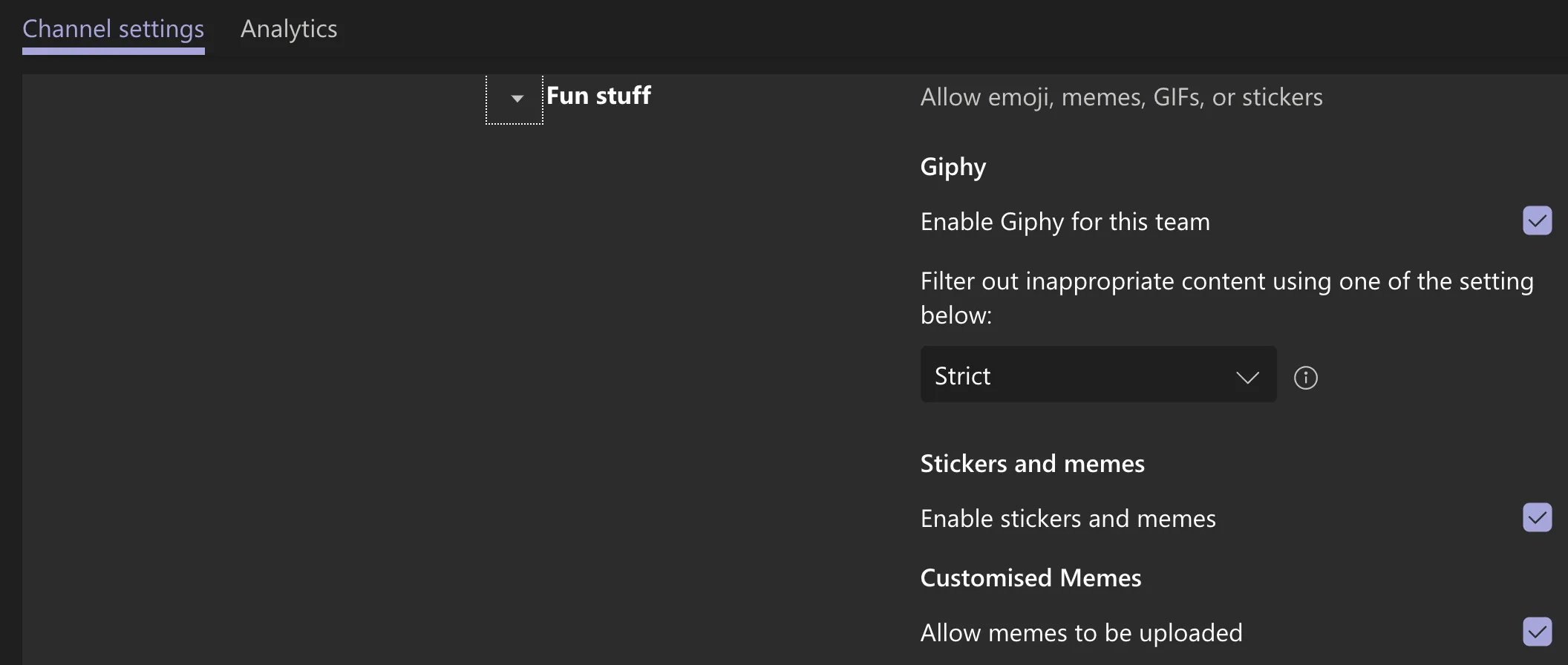Click the checkmark icon for meme uploads
Image resolution: width=1568 pixels, height=665 pixels.
1538,632
